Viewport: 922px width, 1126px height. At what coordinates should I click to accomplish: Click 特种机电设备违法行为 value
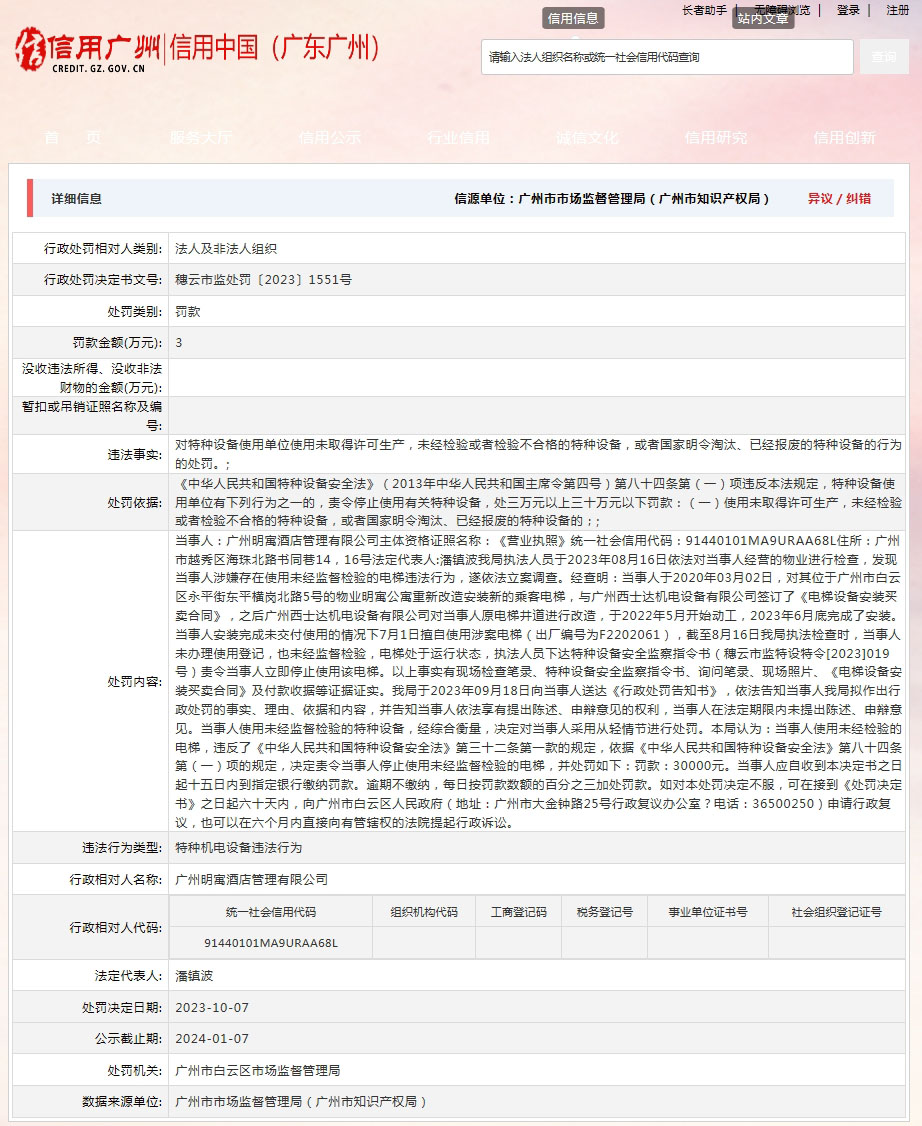[238, 848]
